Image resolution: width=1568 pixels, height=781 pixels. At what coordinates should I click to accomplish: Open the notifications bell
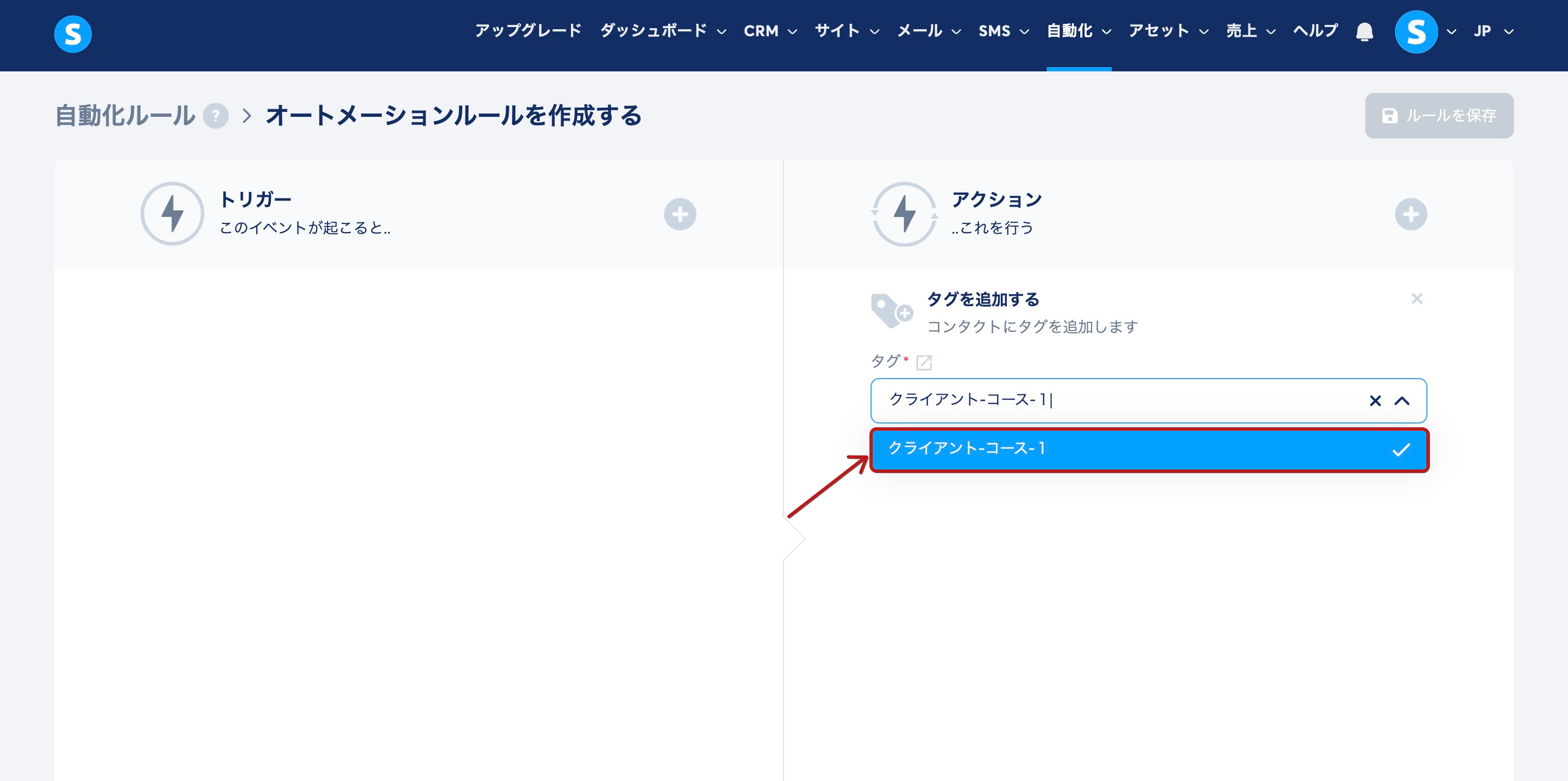tap(1364, 32)
